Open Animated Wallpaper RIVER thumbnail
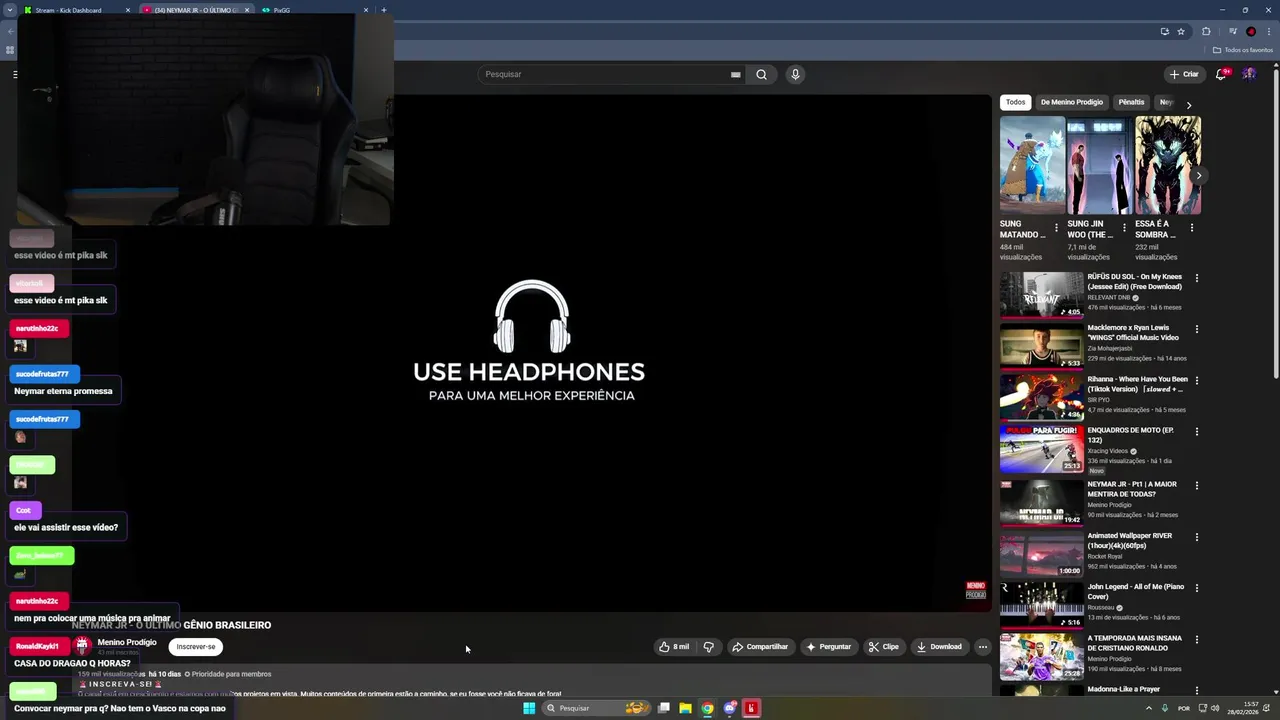The width and height of the screenshot is (1280, 720). click(x=1041, y=553)
